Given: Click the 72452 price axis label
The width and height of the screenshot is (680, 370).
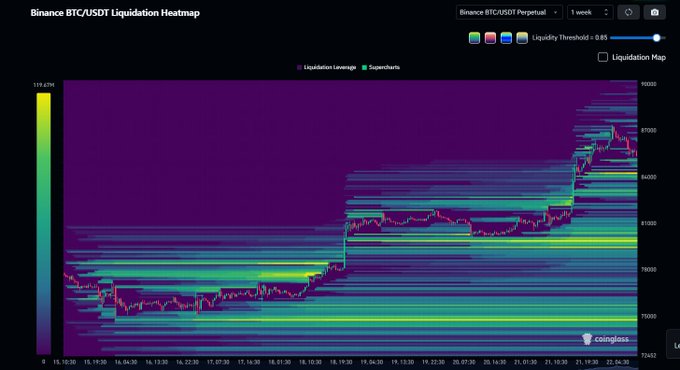Looking at the screenshot, I should tap(648, 356).
